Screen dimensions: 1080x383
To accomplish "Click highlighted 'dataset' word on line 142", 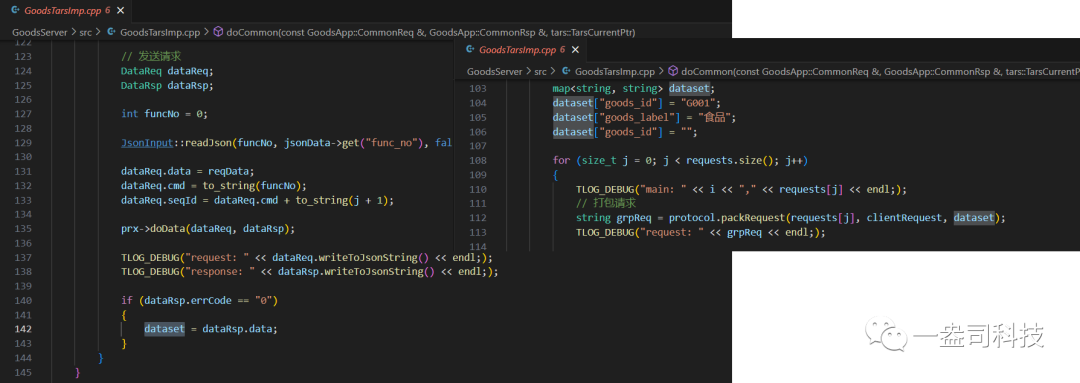I will click(165, 329).
